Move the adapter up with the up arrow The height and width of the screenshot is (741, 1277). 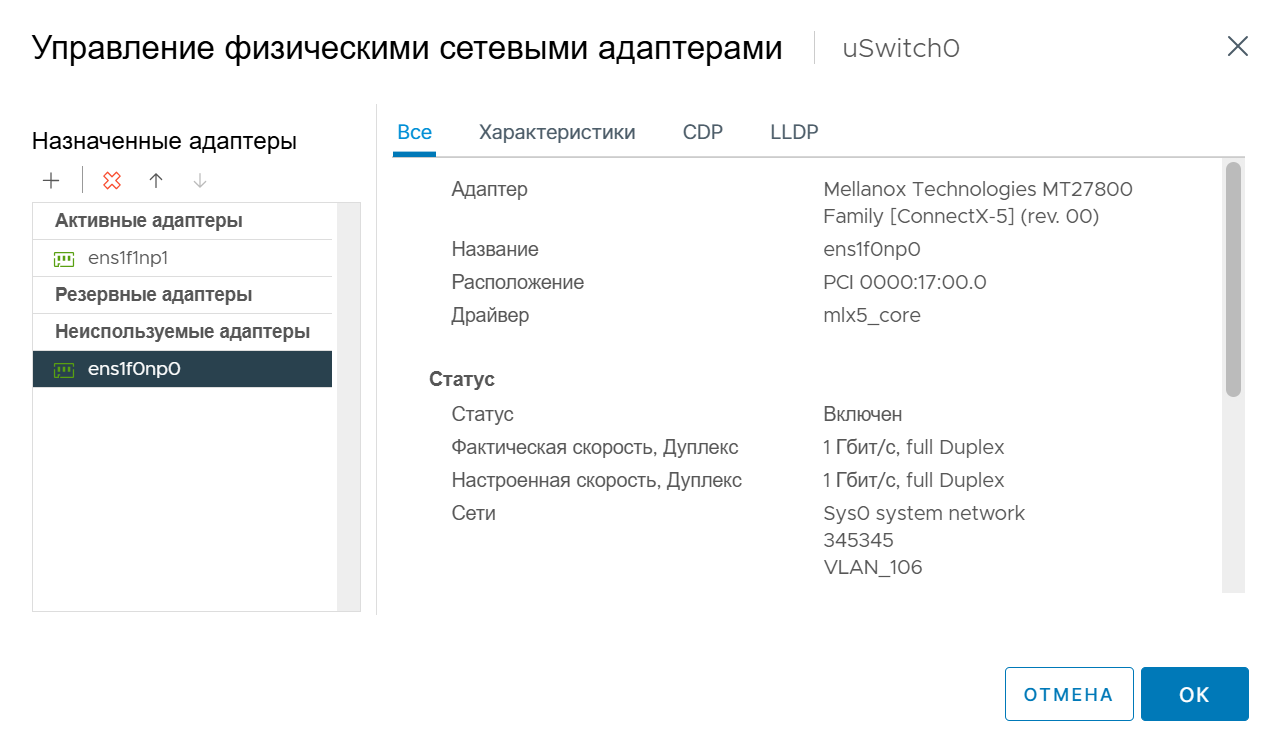coord(155,180)
